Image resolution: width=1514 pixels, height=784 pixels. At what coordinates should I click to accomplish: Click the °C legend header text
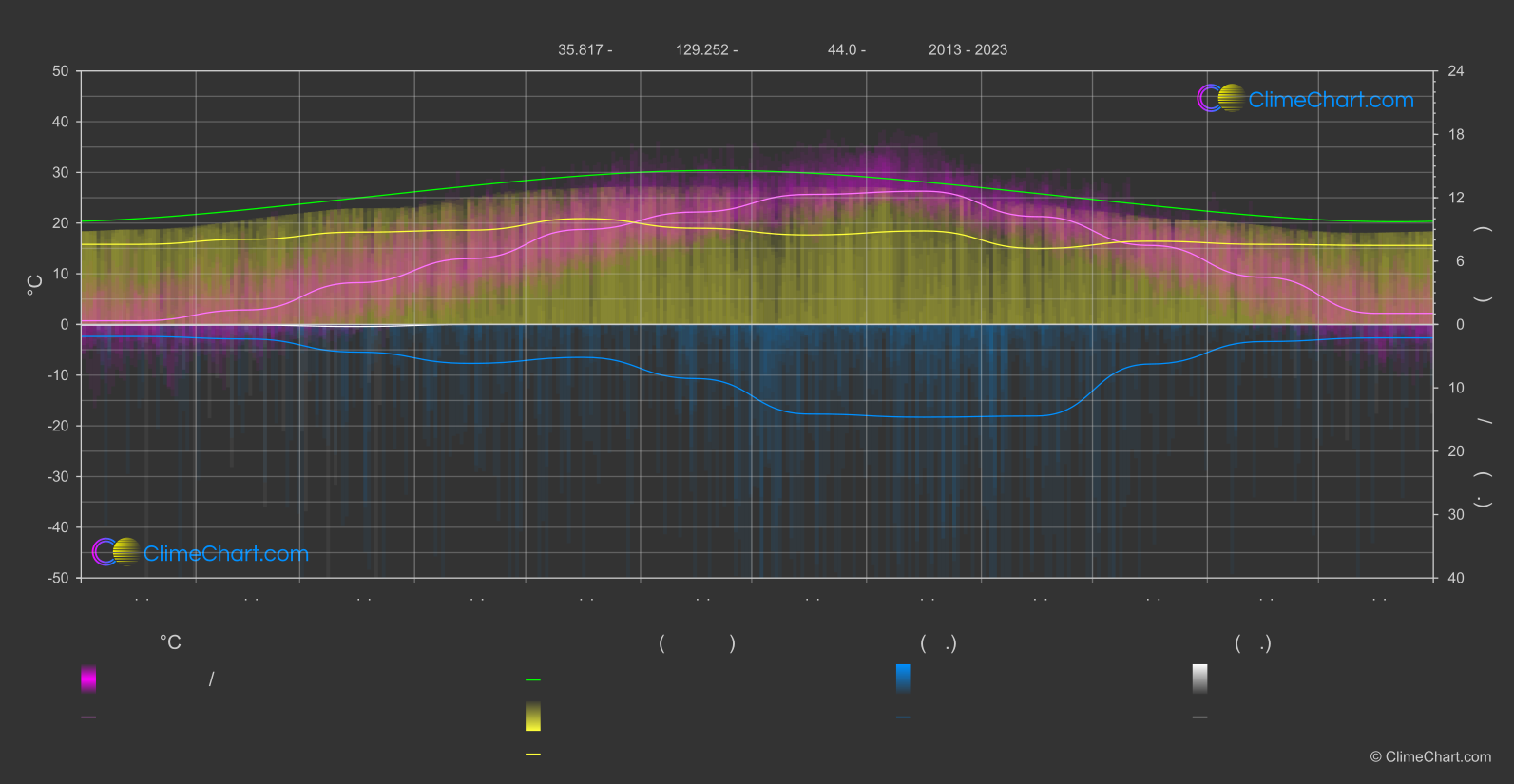coord(170,643)
